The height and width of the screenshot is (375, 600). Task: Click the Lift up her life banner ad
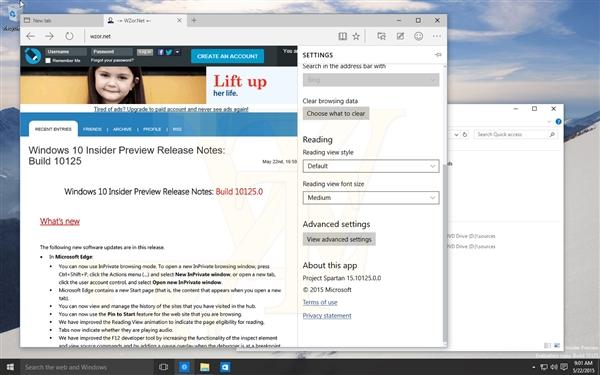click(x=158, y=85)
